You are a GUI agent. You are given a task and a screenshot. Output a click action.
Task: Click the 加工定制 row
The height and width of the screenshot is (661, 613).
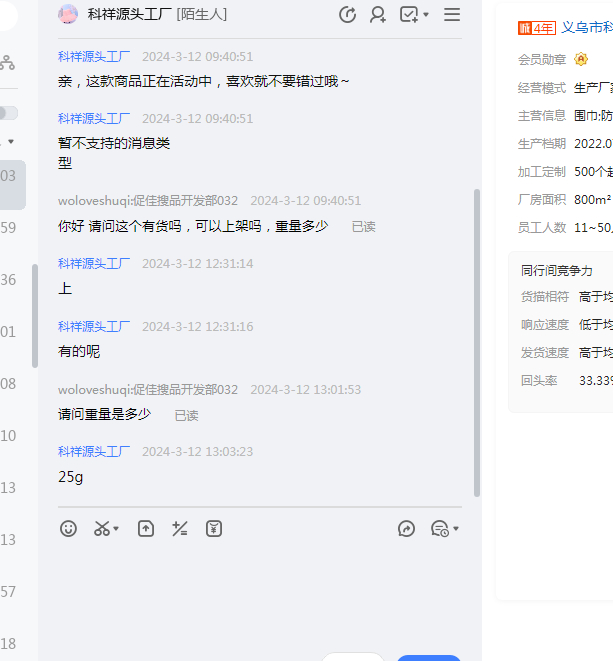point(565,172)
